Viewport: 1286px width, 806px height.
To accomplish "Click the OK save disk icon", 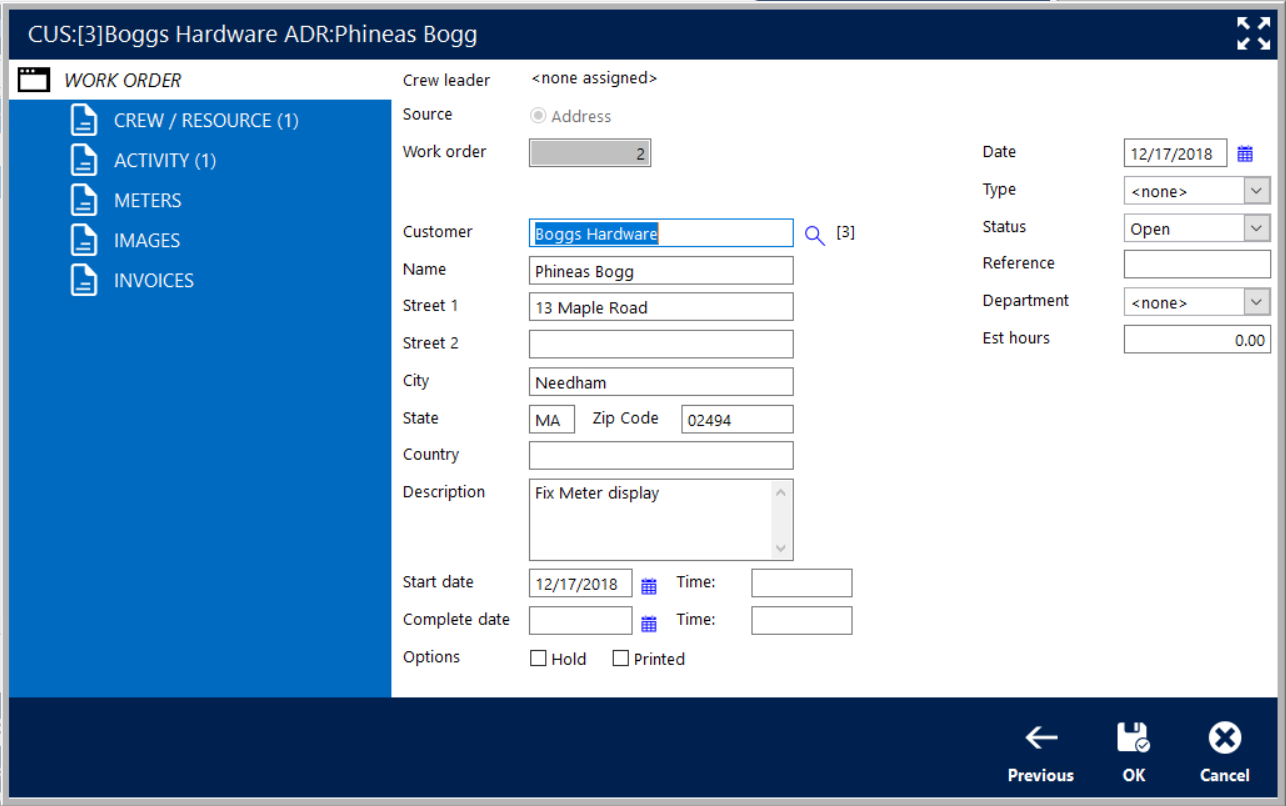I will (1133, 739).
